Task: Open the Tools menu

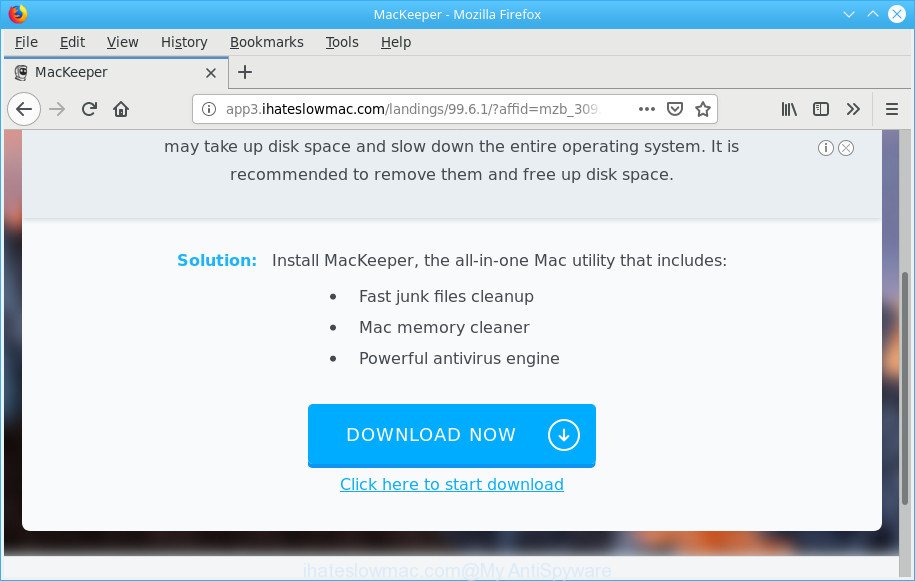Action: click(342, 42)
